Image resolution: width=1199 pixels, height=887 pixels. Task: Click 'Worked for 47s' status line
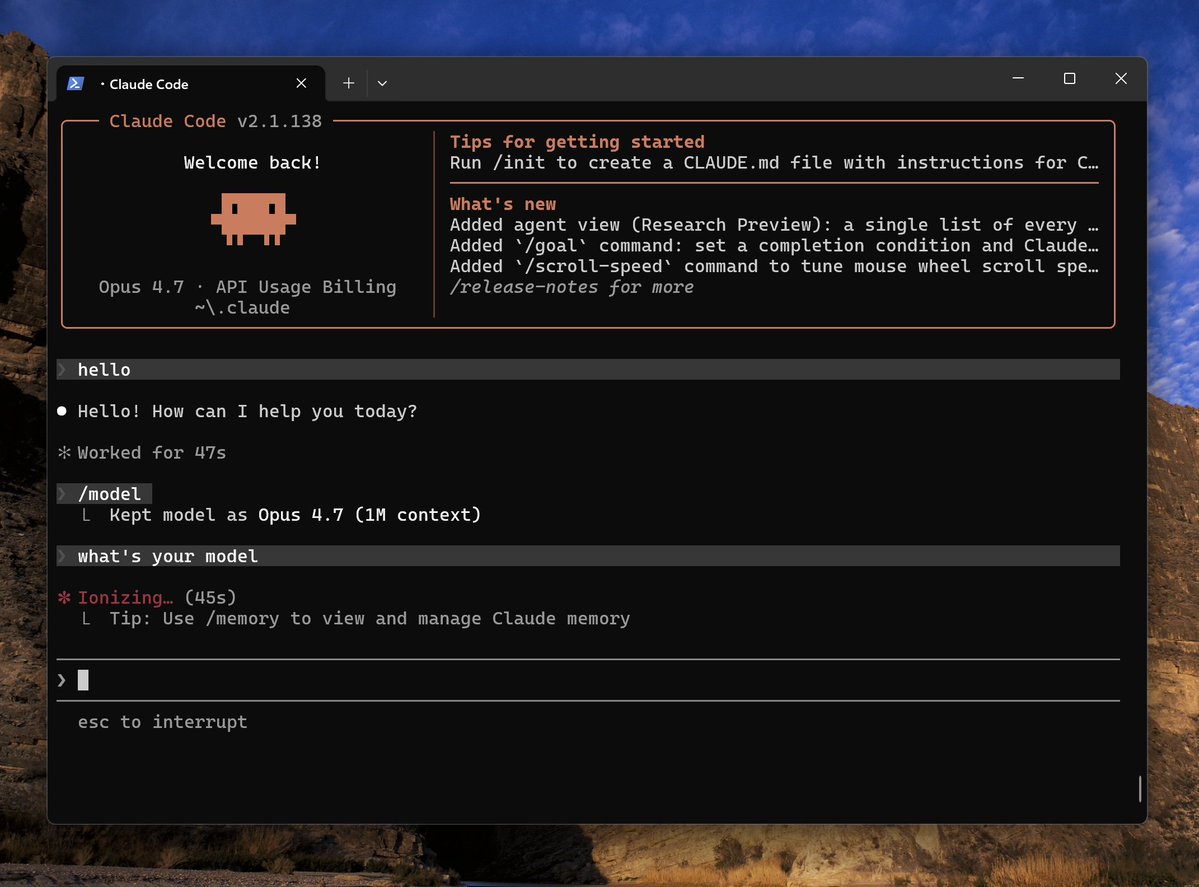(152, 453)
